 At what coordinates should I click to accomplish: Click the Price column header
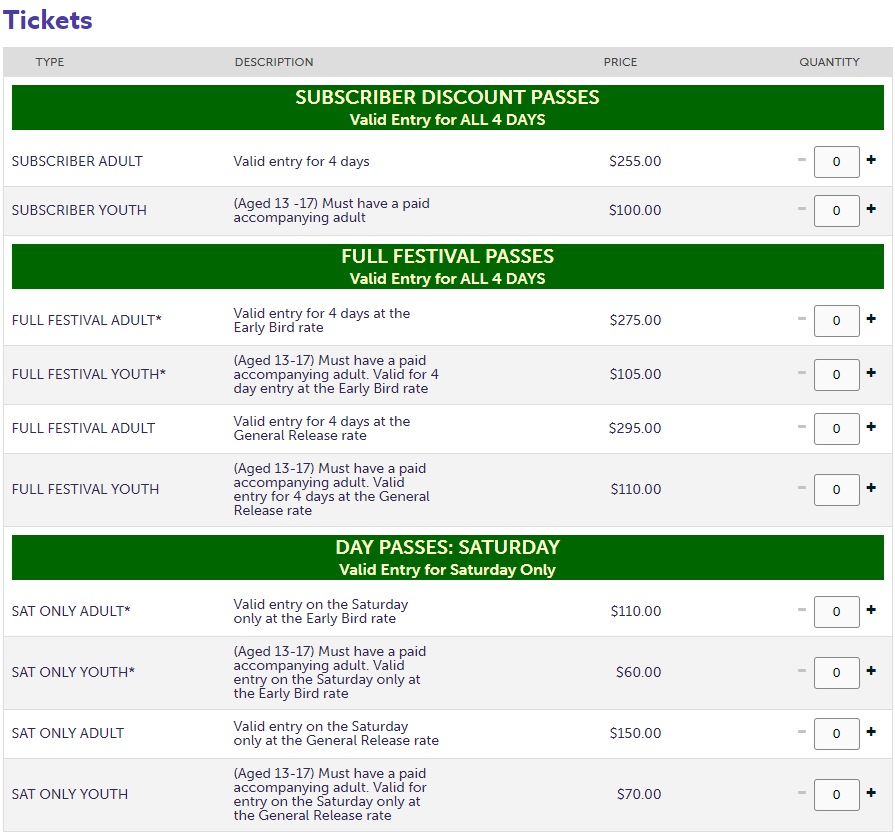coord(620,62)
